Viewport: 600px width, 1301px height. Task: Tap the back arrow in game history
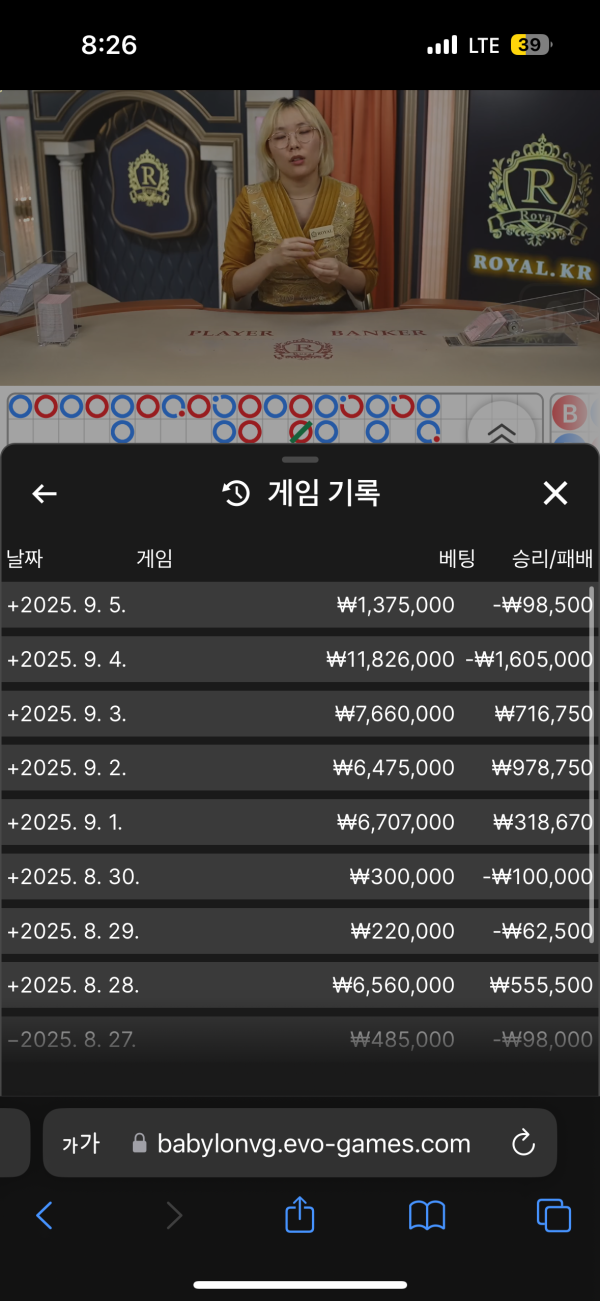(44, 493)
